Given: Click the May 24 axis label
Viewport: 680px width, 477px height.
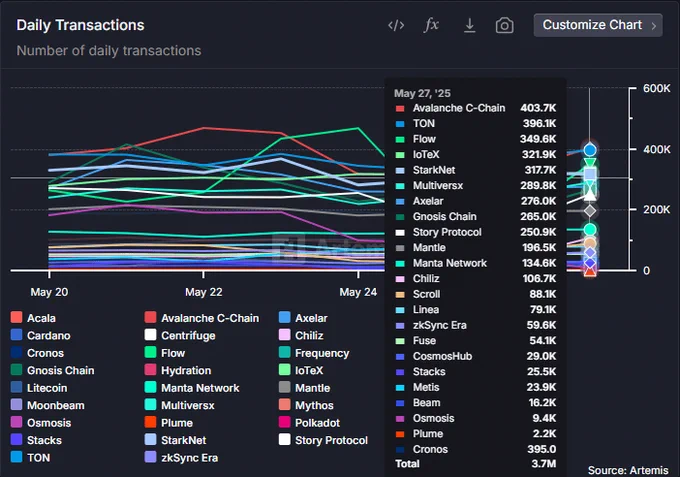Looking at the screenshot, I should click(x=358, y=292).
